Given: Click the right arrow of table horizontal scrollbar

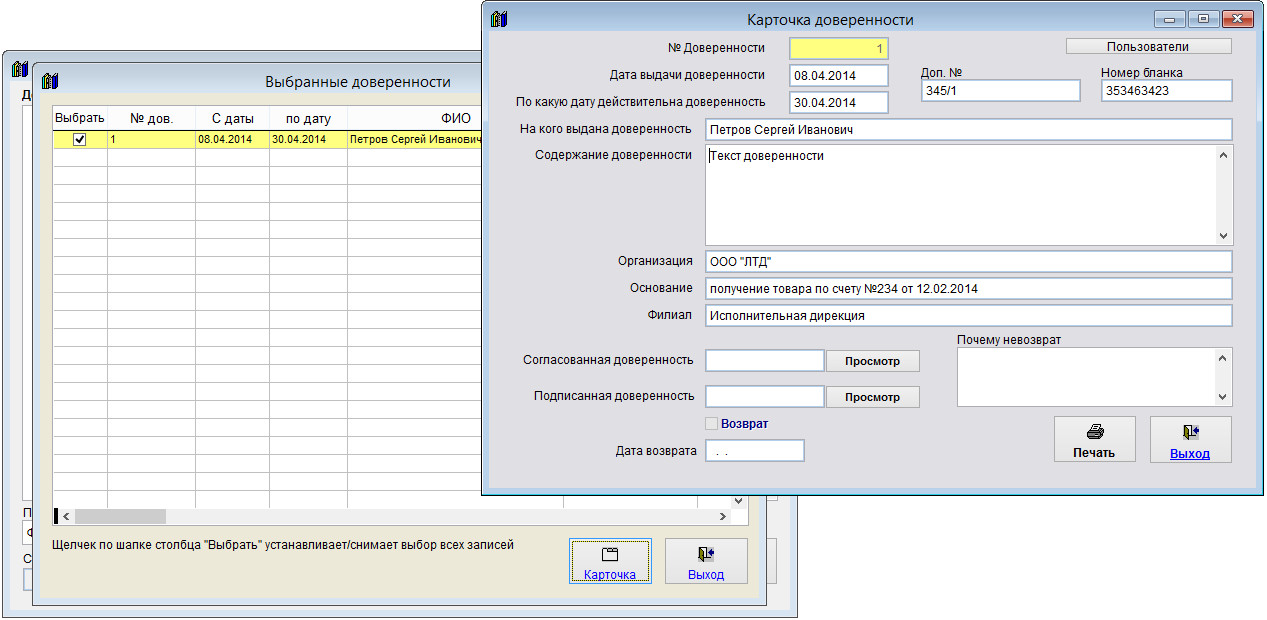Looking at the screenshot, I should point(723,516).
